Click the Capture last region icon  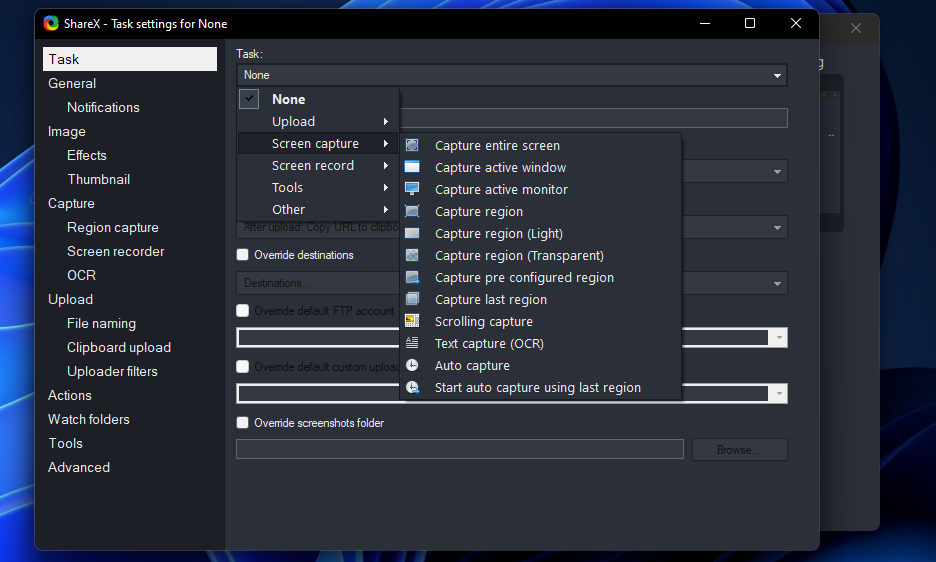pyautogui.click(x=412, y=299)
